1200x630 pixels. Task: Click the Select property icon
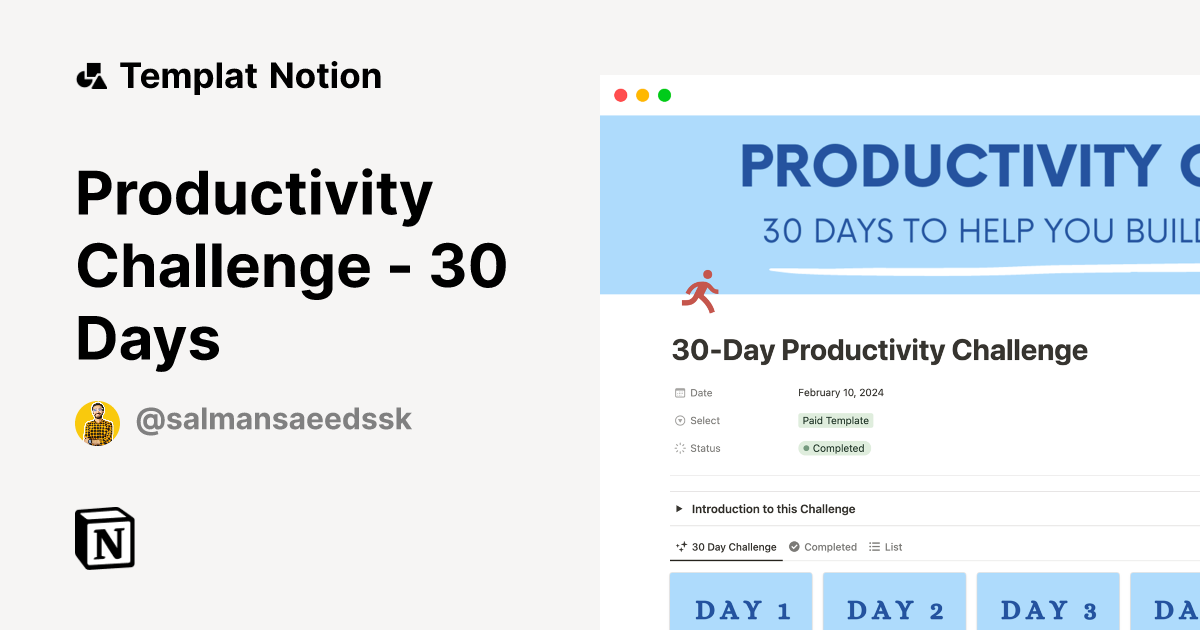coord(680,420)
